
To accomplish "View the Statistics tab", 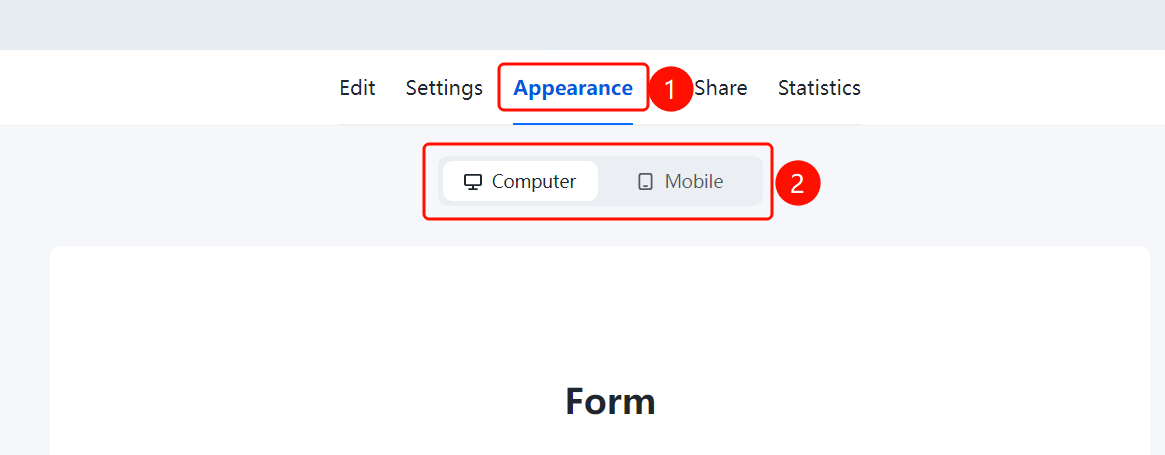I will [x=820, y=88].
